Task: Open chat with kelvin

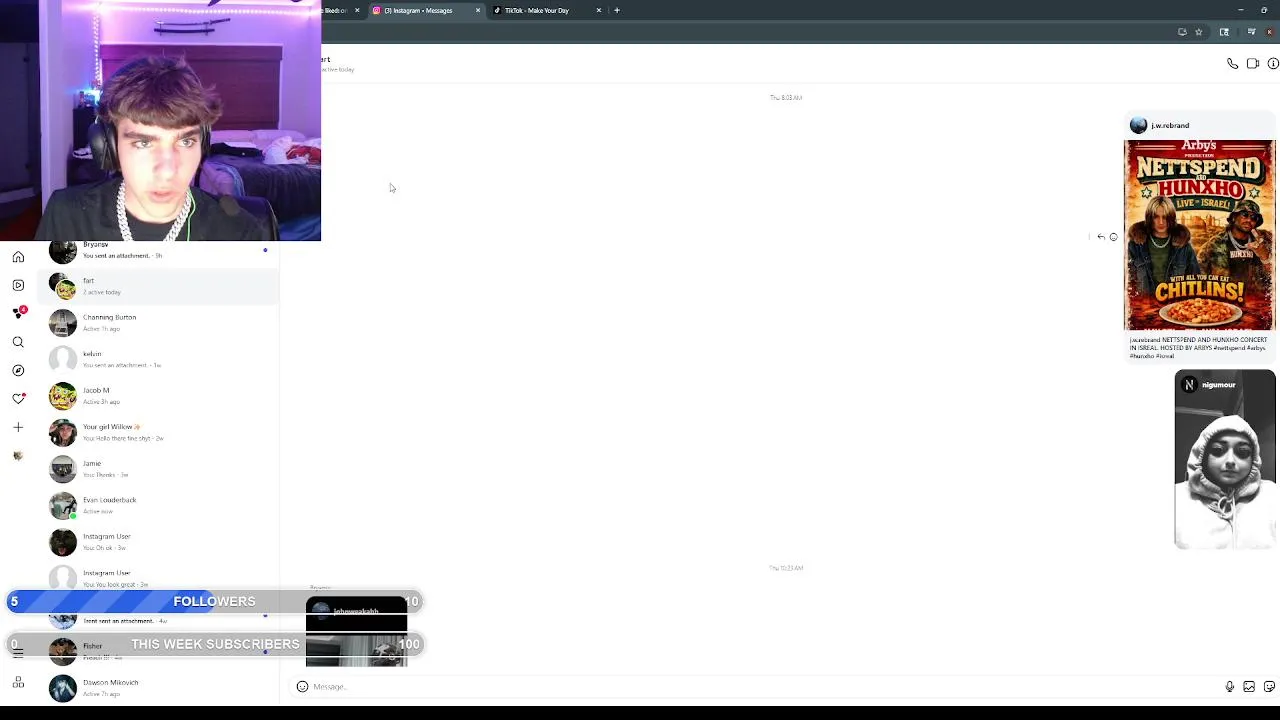Action: [160, 359]
